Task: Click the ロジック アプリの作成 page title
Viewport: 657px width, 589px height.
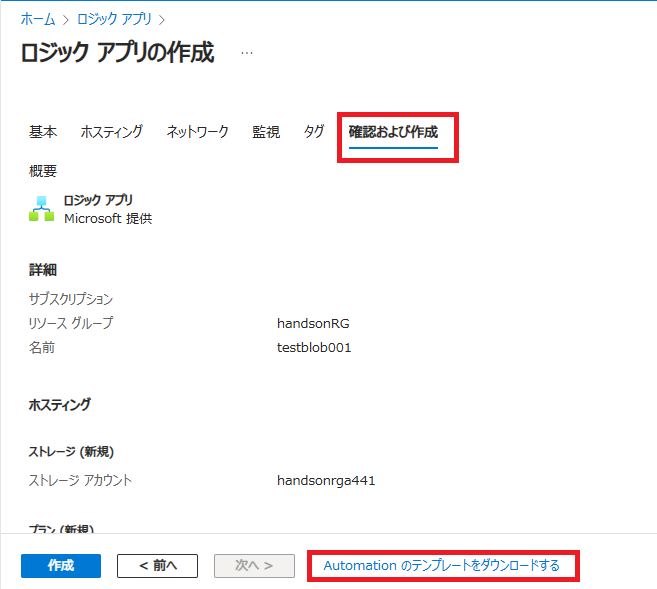Action: point(118,53)
